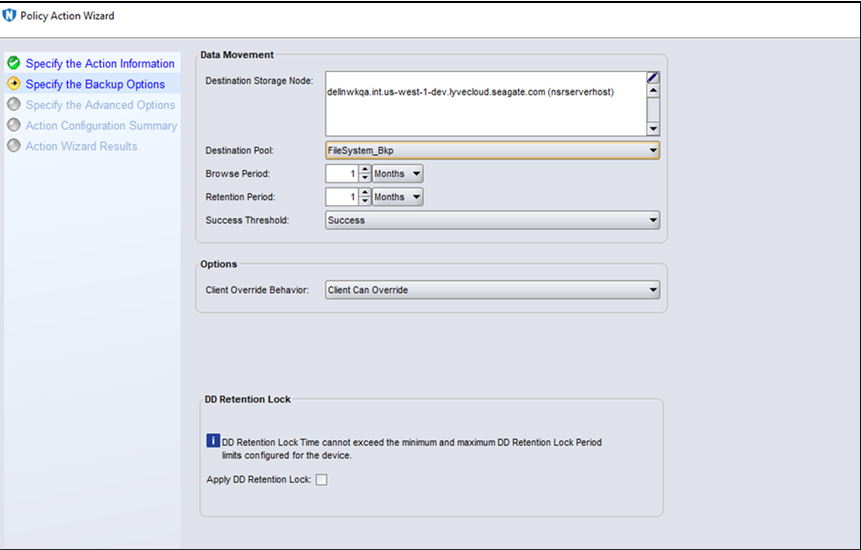Click the storage node scrollbar thumb
The image size is (861, 550).
coord(653,110)
